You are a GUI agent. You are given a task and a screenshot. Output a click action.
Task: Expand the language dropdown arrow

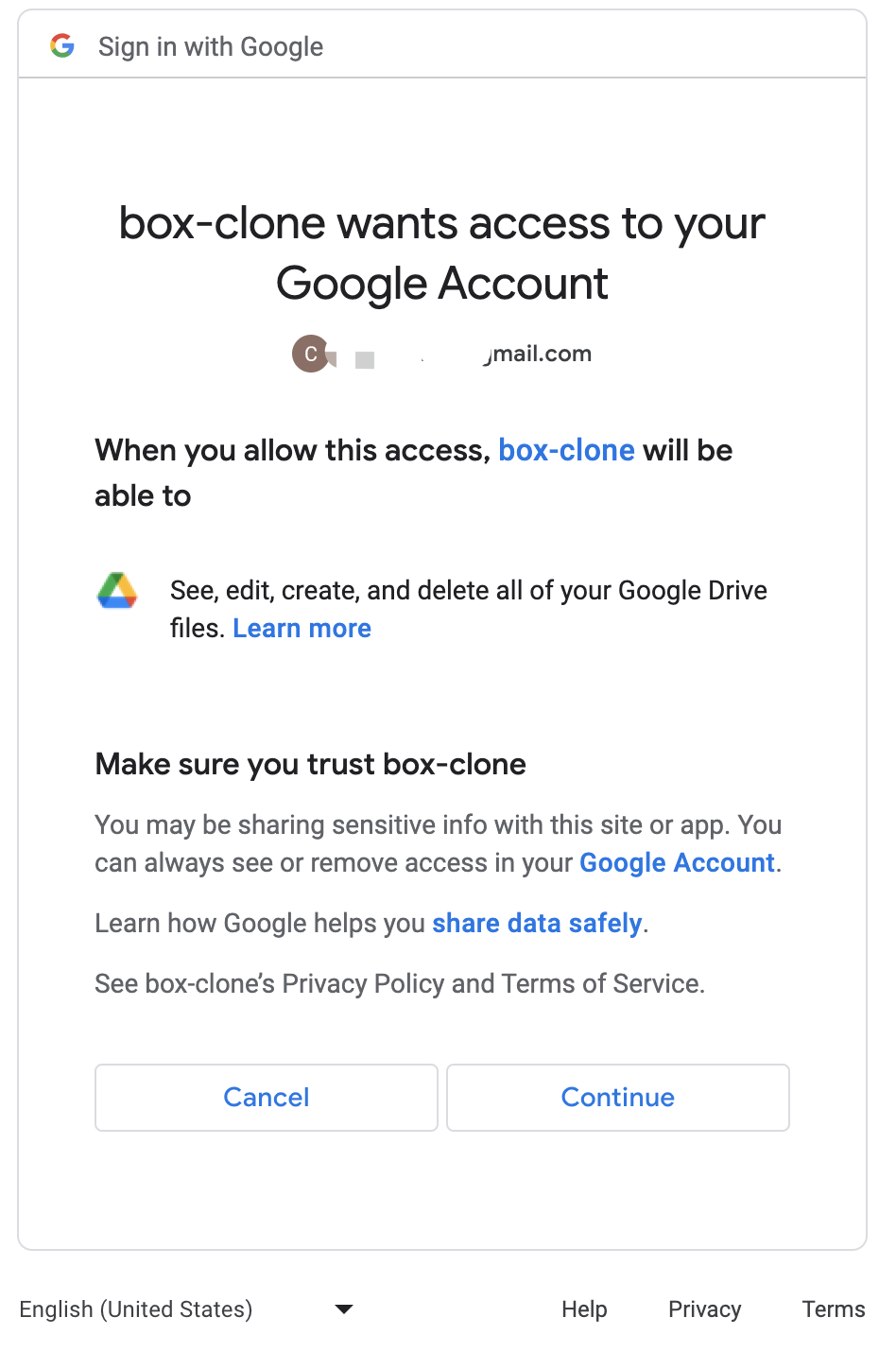344,1309
